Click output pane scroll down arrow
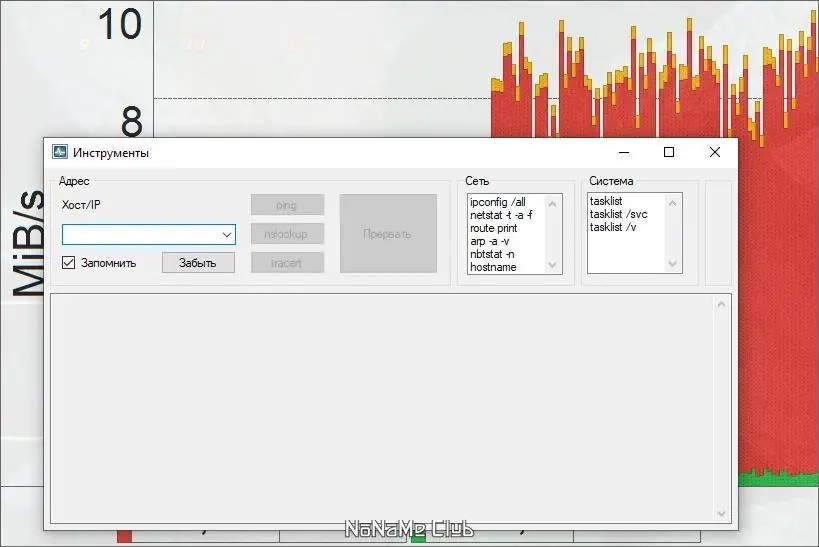Viewport: 819px width, 547px height. click(721, 514)
